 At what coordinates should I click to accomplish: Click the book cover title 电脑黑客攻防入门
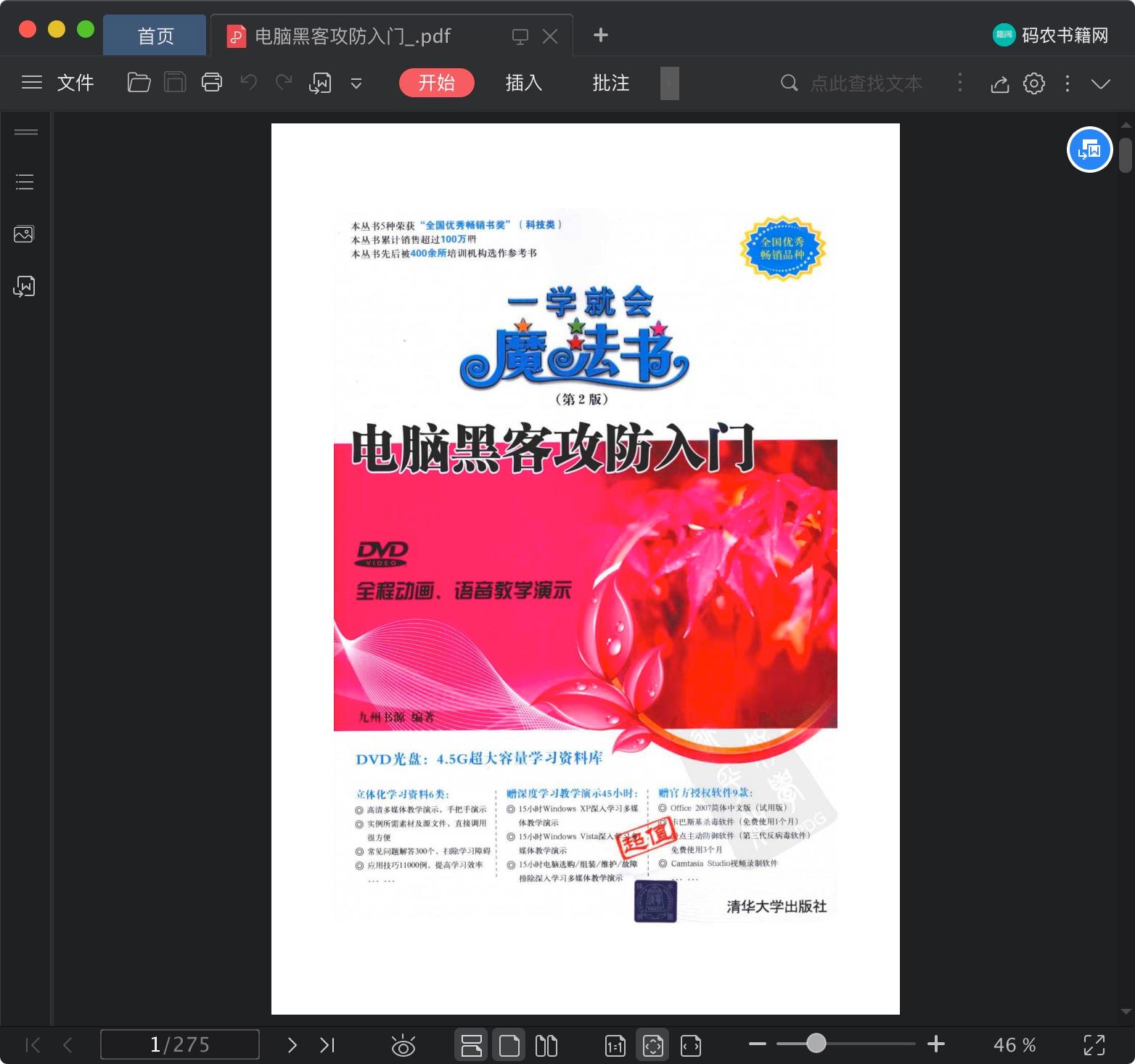click(x=553, y=448)
